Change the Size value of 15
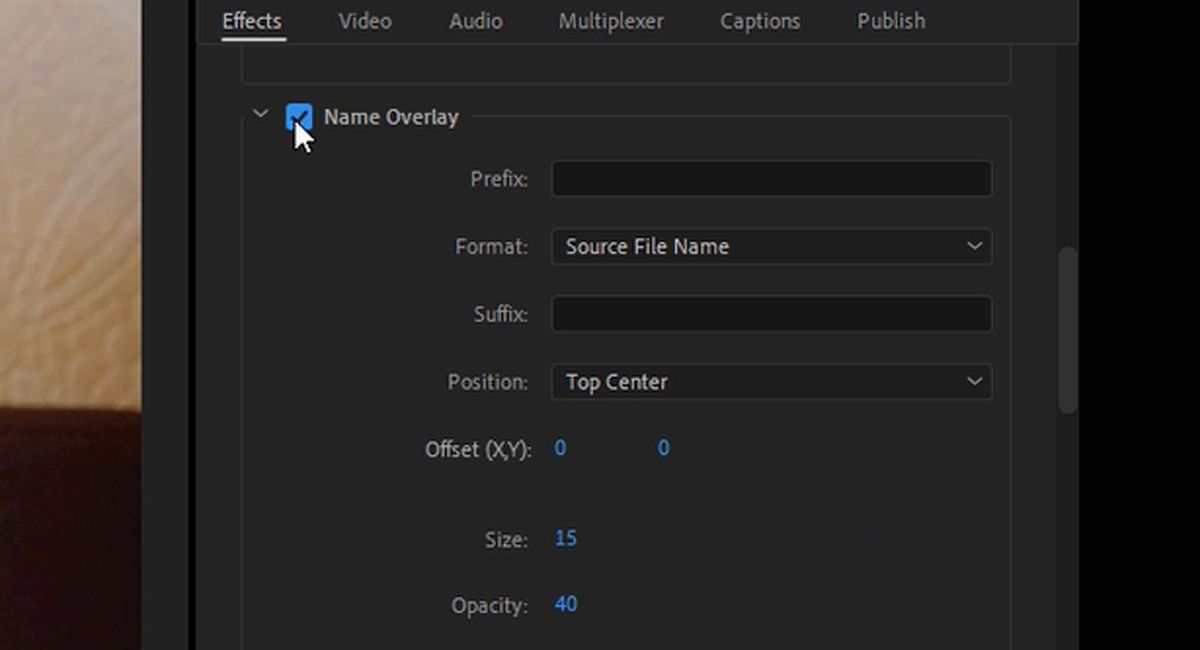This screenshot has width=1200, height=650. (x=565, y=538)
